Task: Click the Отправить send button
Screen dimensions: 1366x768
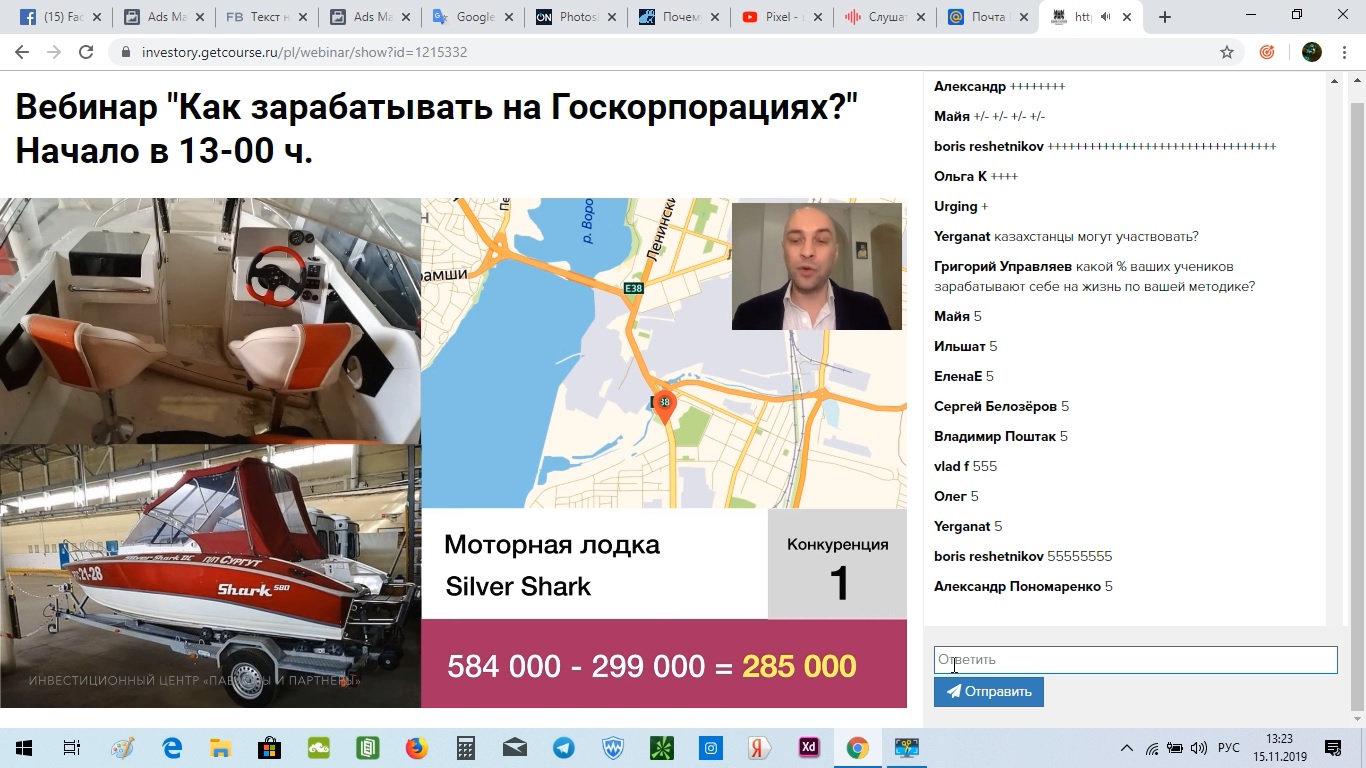Action: tap(988, 691)
